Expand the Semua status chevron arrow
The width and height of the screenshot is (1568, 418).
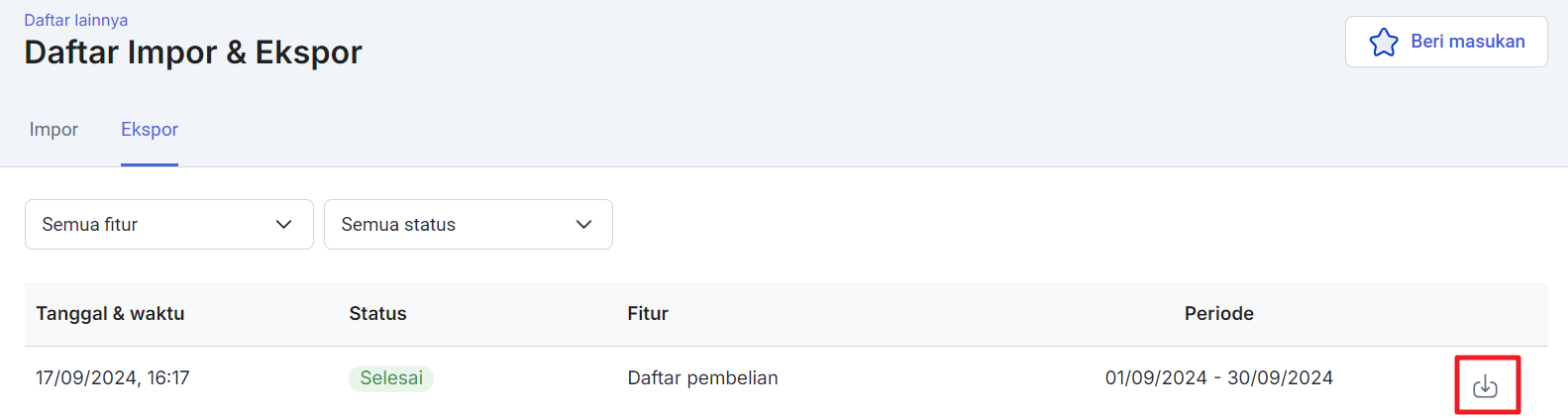[x=584, y=225]
